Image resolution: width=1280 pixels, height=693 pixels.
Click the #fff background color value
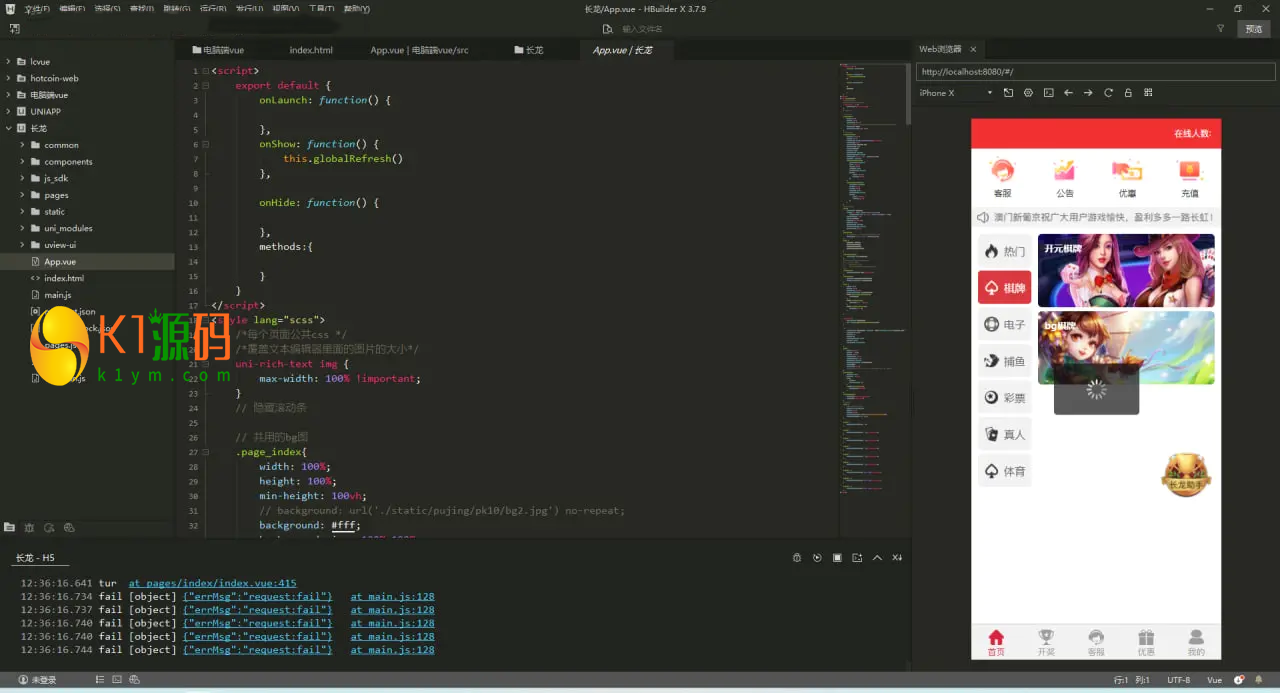click(345, 525)
